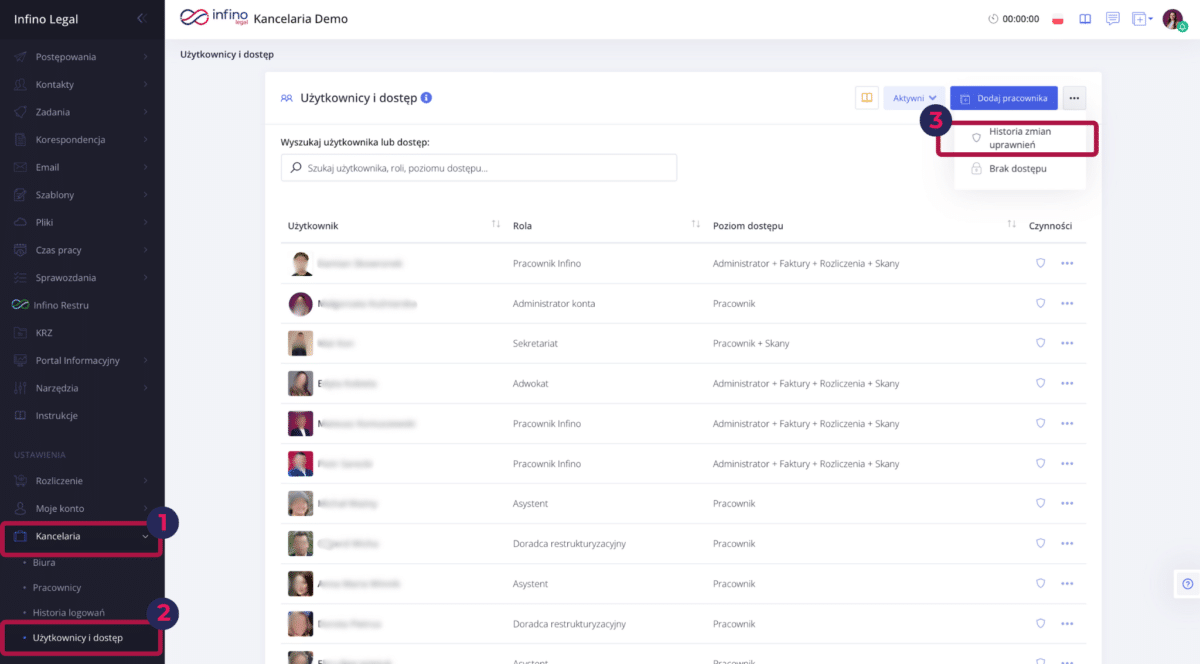Click the shield icon in the Adwokat row

point(1040,383)
